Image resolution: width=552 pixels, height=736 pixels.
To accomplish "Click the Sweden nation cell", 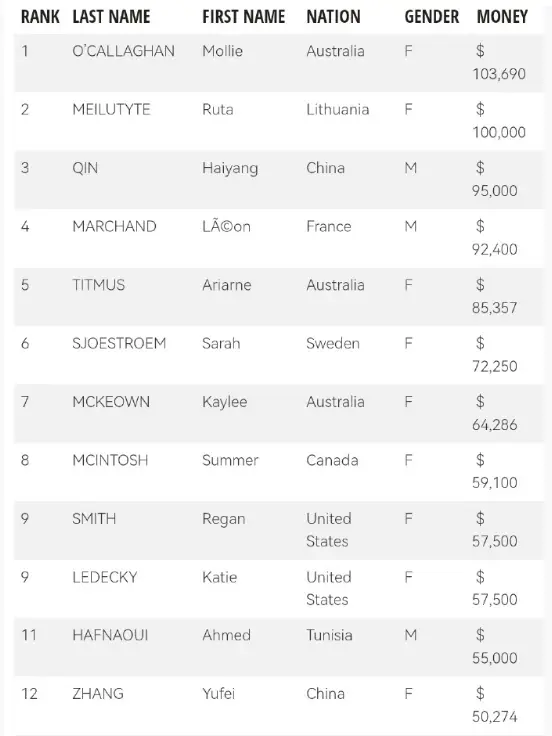I will 333,343.
